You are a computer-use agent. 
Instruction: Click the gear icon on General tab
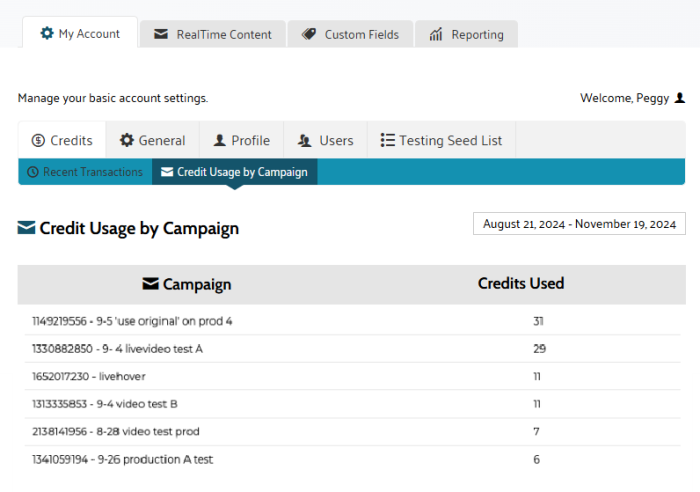[x=127, y=141]
